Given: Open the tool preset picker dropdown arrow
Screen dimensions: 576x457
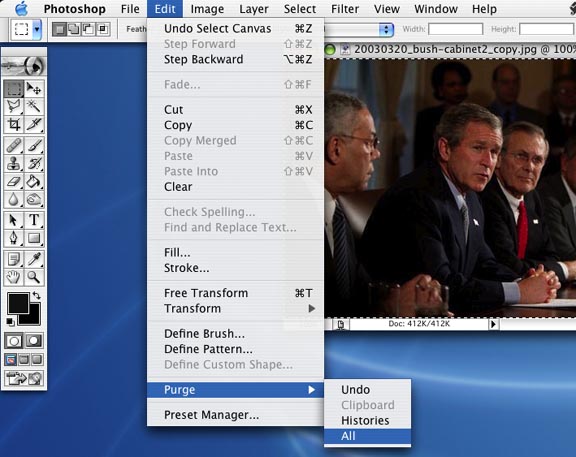Looking at the screenshot, I should [x=37, y=29].
